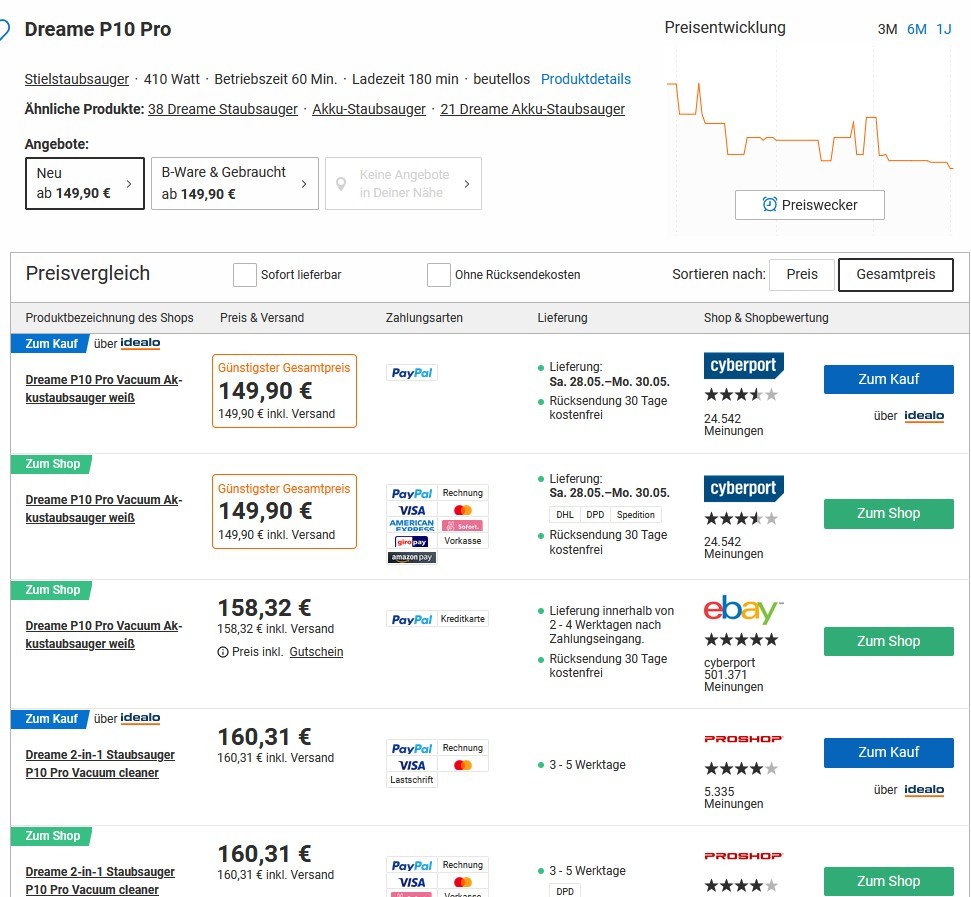Click idealo logo below Proshop's blue Zum Kauf button
Viewport: 971px width, 897px height.
(924, 789)
